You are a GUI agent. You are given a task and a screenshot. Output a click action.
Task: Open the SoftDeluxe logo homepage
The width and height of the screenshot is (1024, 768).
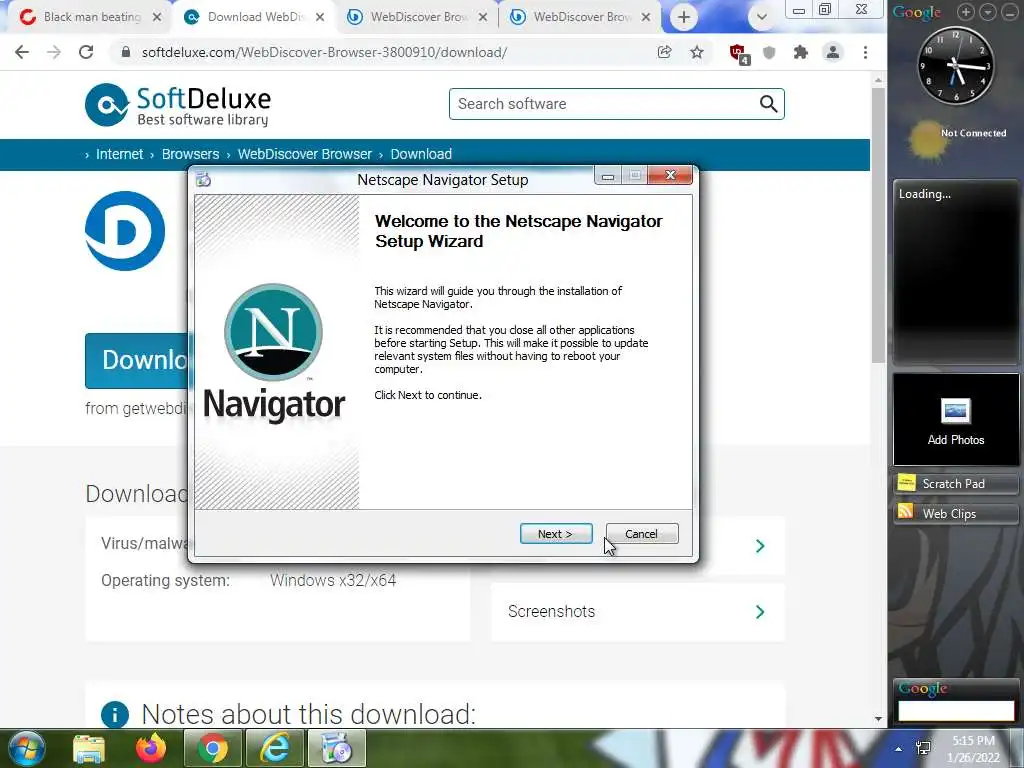178,104
